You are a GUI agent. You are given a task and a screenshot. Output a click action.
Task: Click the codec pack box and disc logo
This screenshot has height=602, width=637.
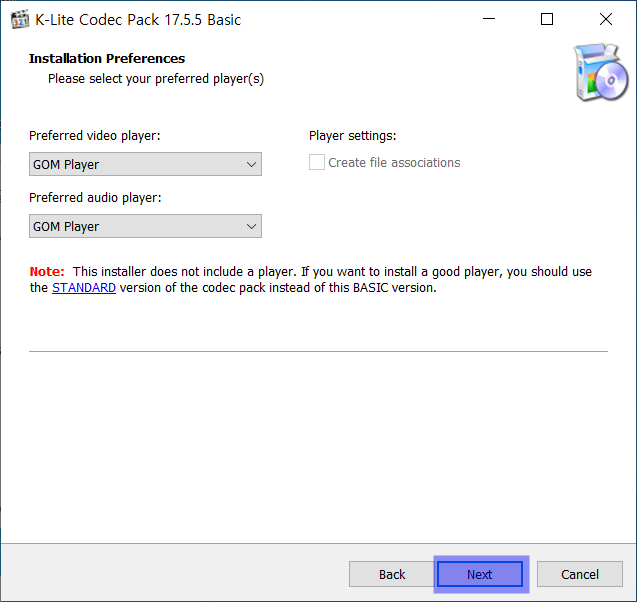pyautogui.click(x=601, y=72)
